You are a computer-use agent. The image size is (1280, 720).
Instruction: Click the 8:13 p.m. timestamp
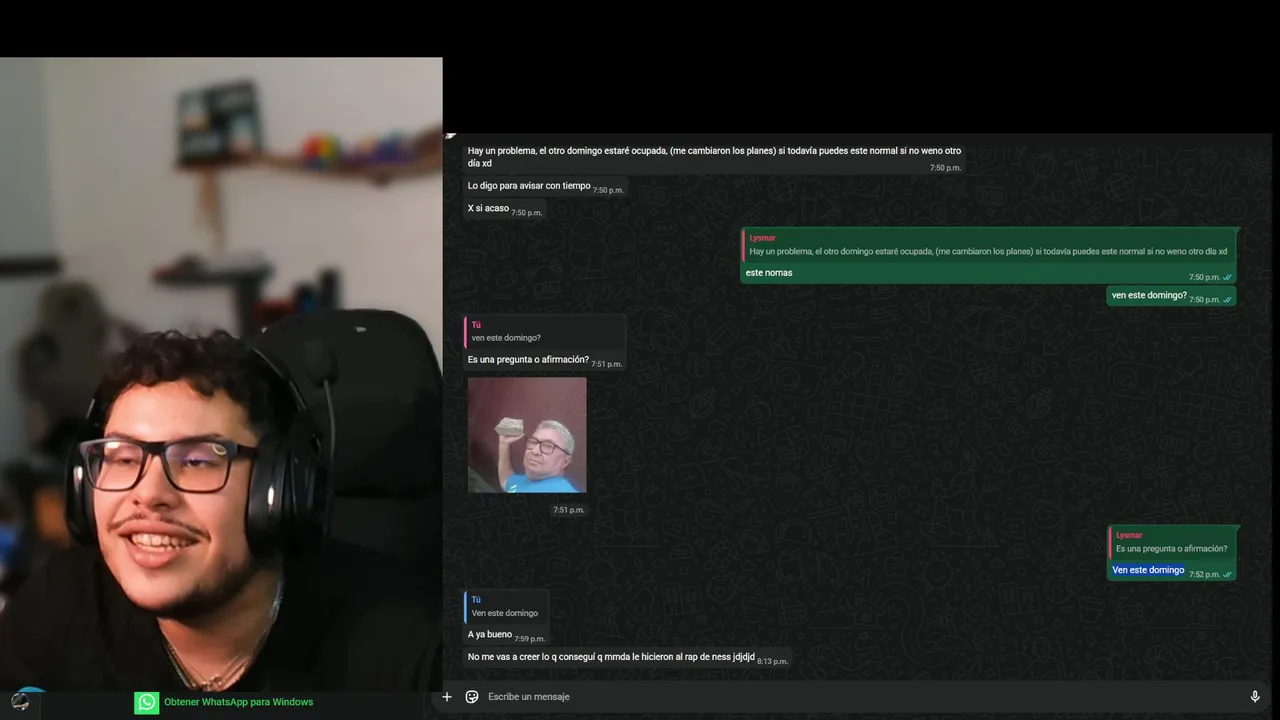click(772, 661)
